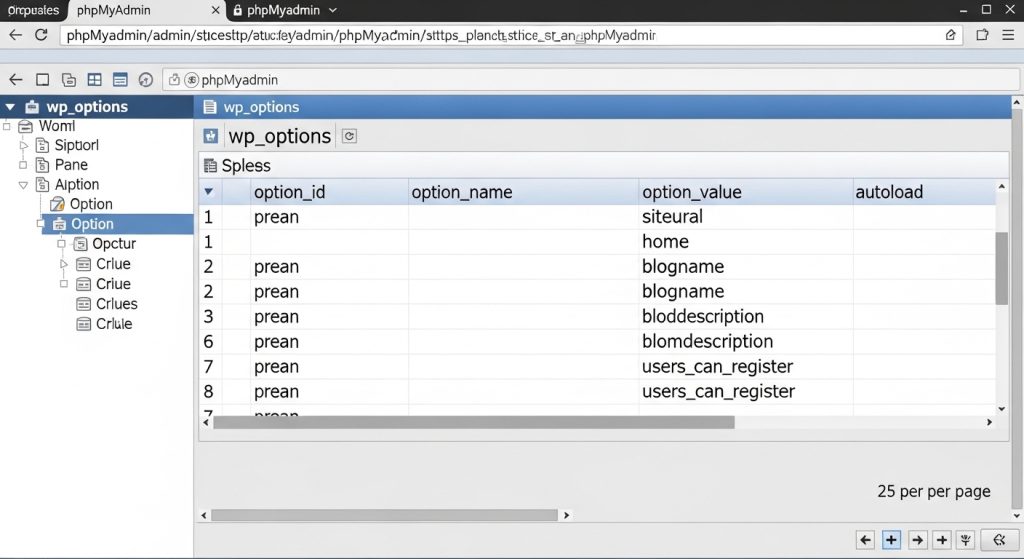Viewport: 1024px width, 559px height.
Task: Toggle the expand box beside Pane
Action: click(x=23, y=165)
